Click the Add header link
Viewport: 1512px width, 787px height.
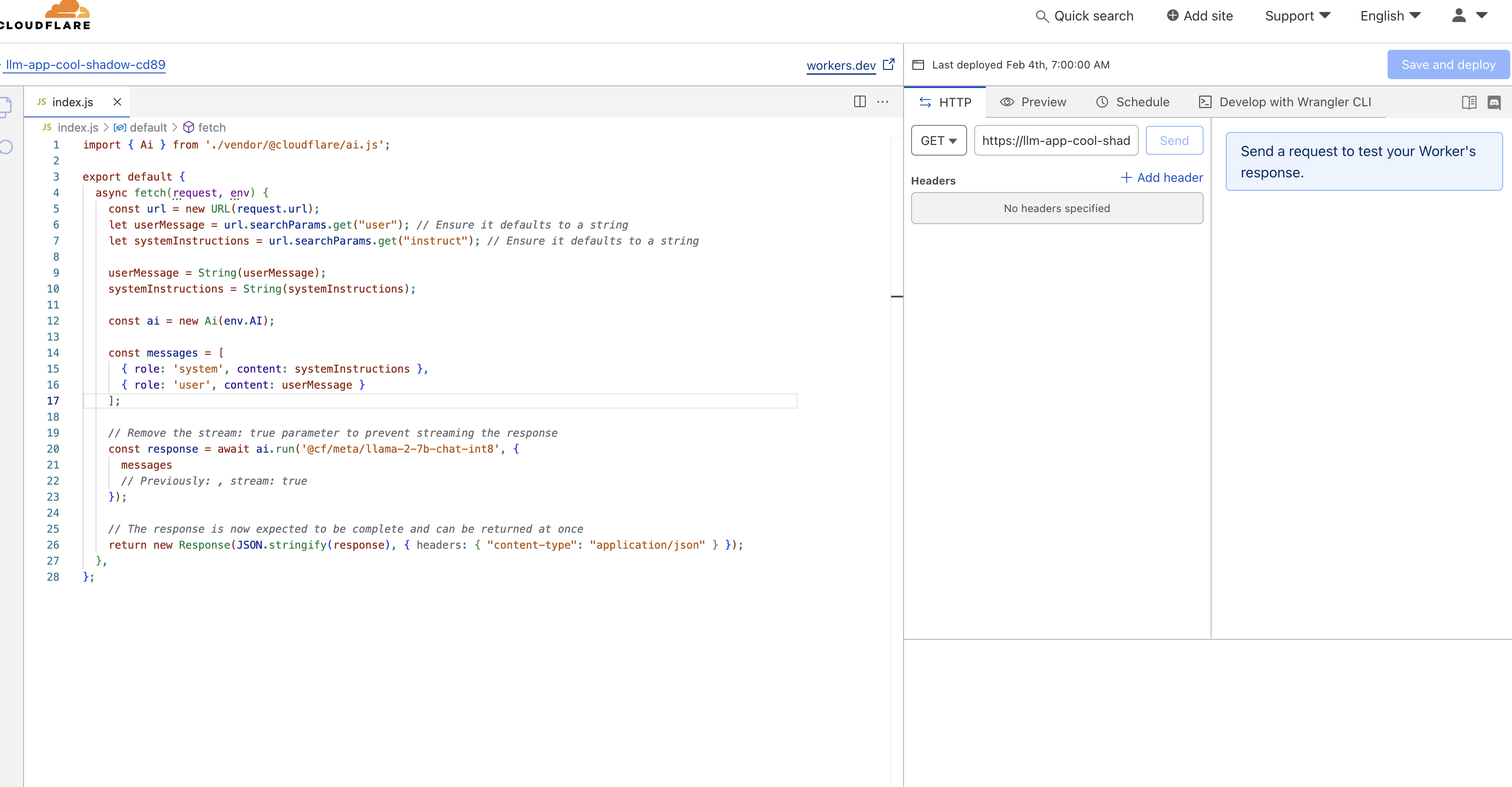click(x=1162, y=177)
